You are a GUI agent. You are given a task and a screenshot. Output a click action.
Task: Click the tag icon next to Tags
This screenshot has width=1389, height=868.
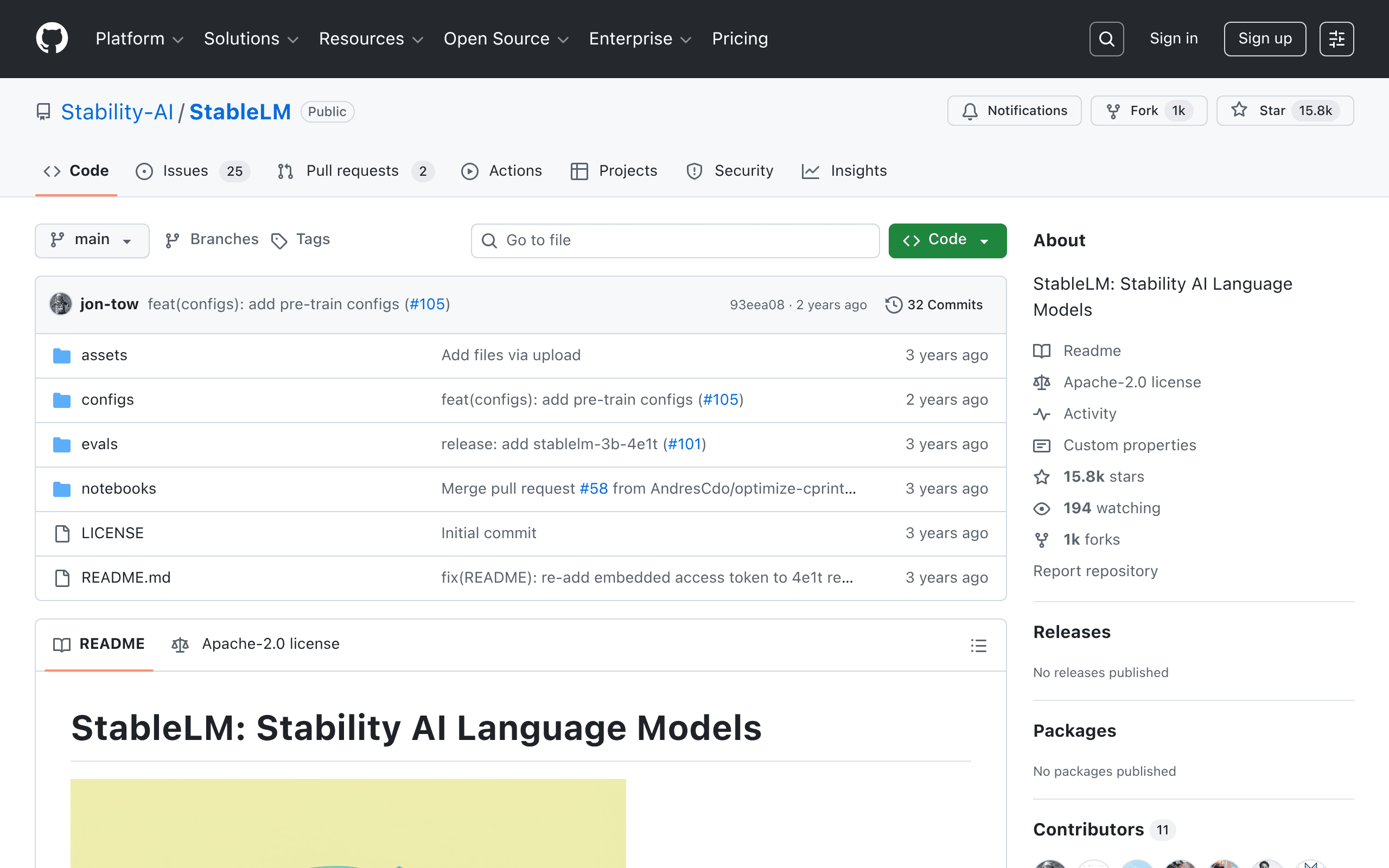(279, 240)
